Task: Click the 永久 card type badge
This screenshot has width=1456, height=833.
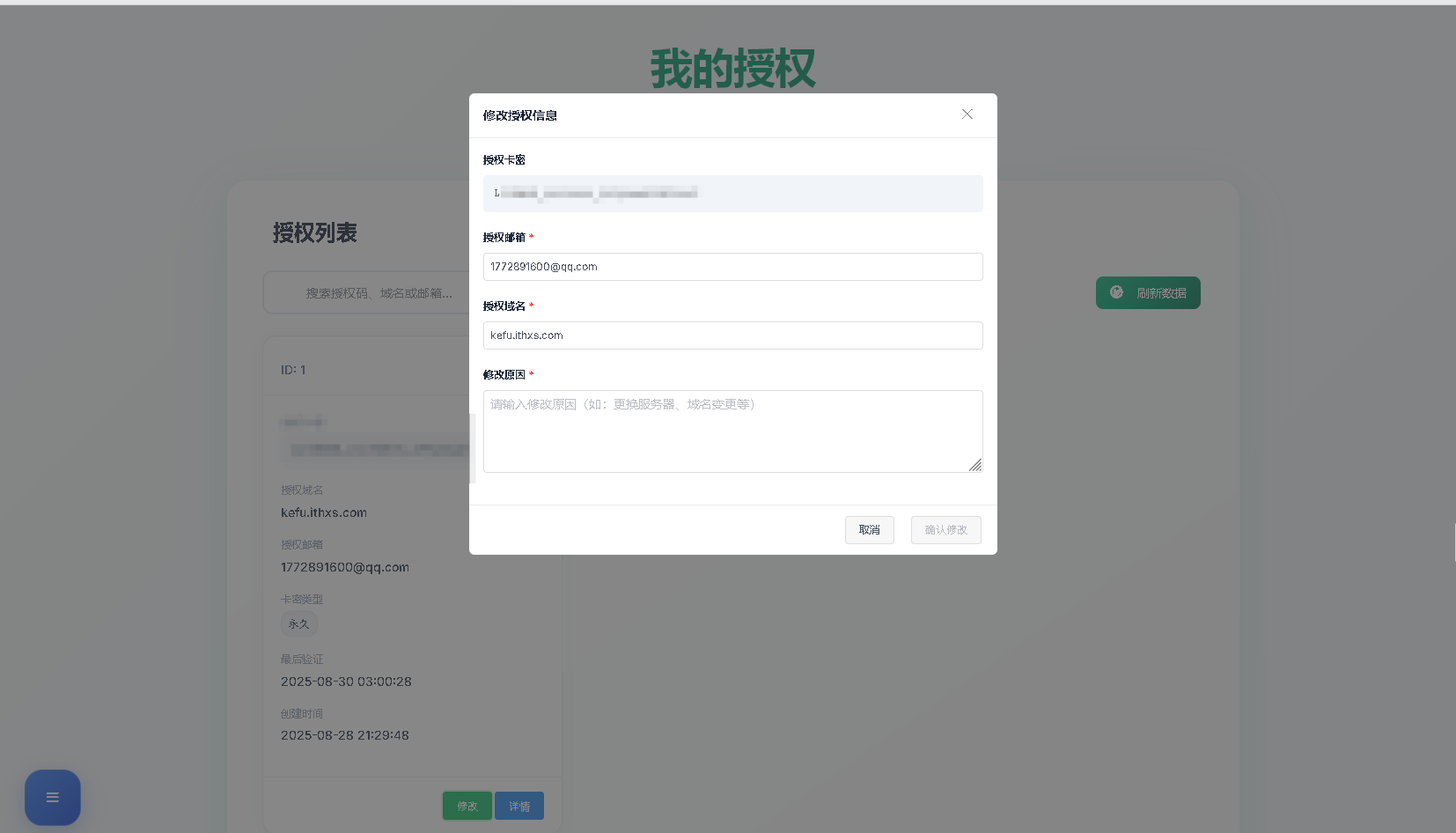Action: [298, 623]
